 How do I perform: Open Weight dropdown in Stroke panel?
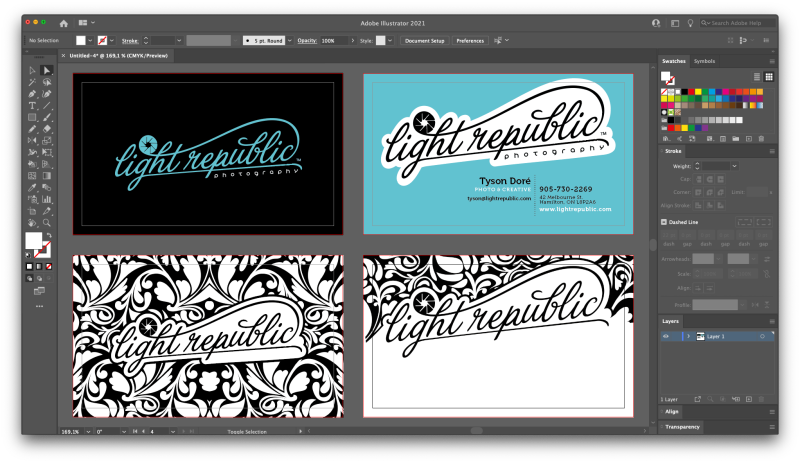pos(735,166)
